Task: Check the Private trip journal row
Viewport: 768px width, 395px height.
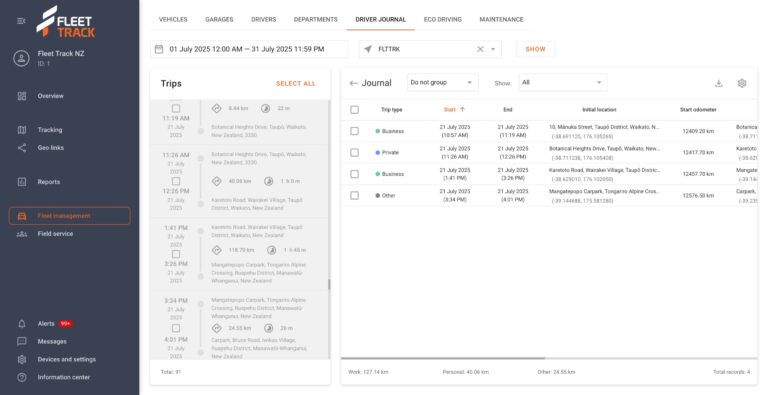Action: (354, 152)
